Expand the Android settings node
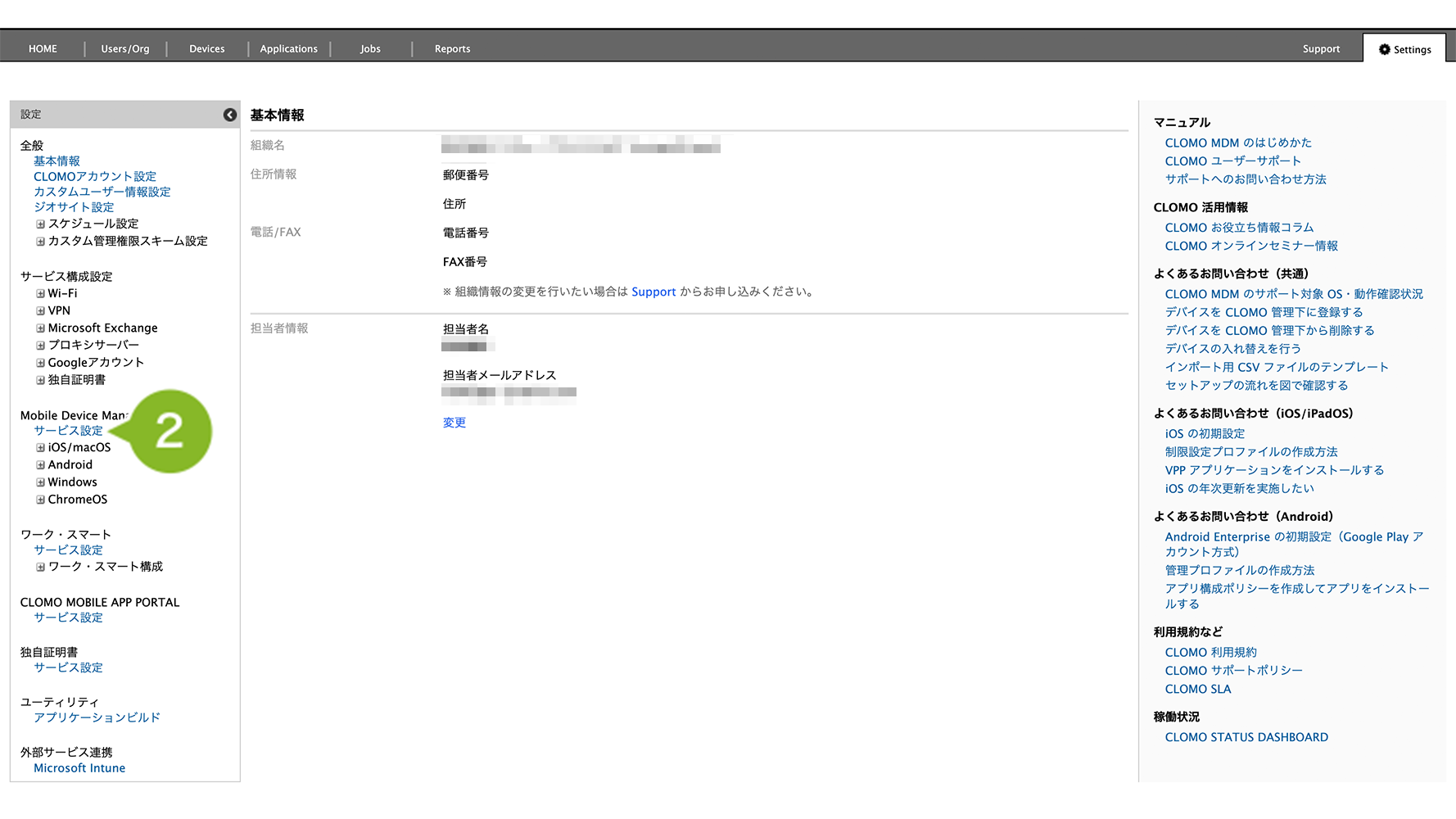Screen dimensions: 1456x819 (40, 465)
